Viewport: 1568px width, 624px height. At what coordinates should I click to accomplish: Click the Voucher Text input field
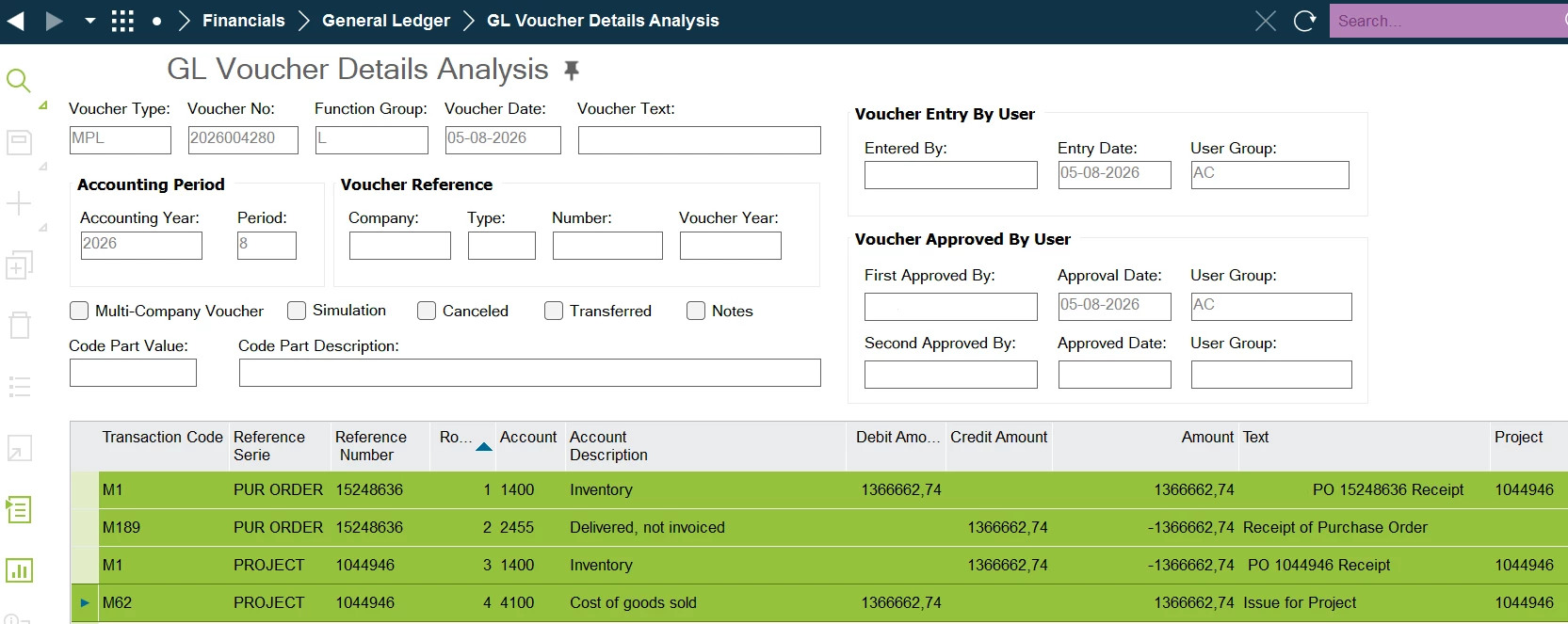point(700,140)
